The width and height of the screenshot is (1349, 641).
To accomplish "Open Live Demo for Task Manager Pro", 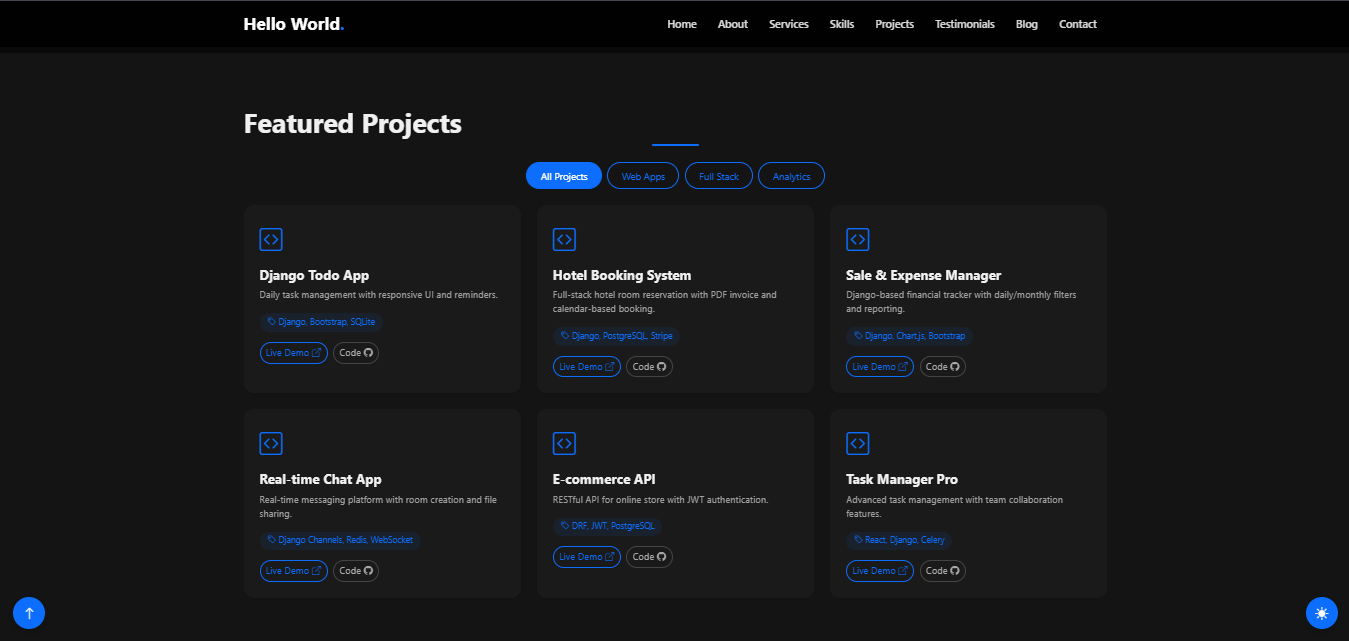I will click(880, 571).
